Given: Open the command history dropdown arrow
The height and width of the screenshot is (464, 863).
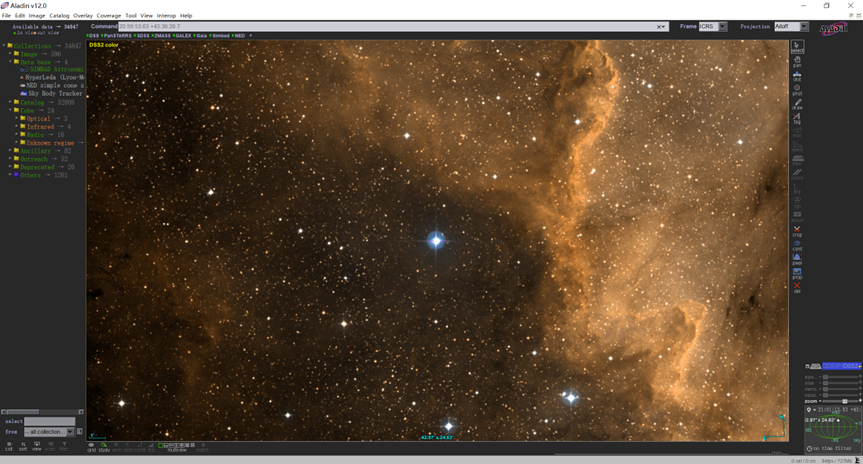Looking at the screenshot, I should pyautogui.click(x=664, y=26).
